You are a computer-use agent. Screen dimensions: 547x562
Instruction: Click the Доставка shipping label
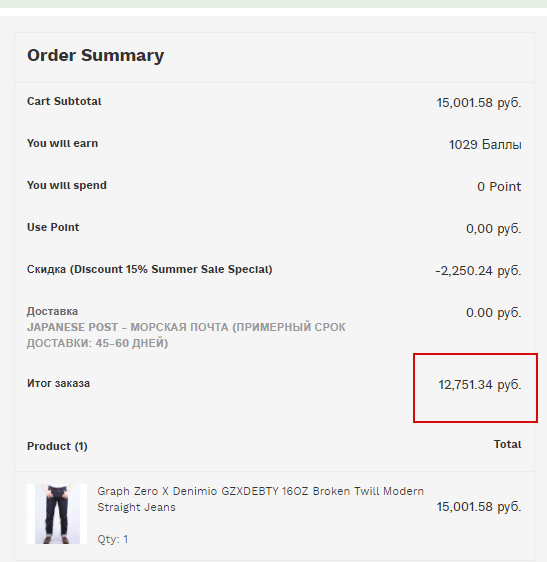click(x=52, y=311)
